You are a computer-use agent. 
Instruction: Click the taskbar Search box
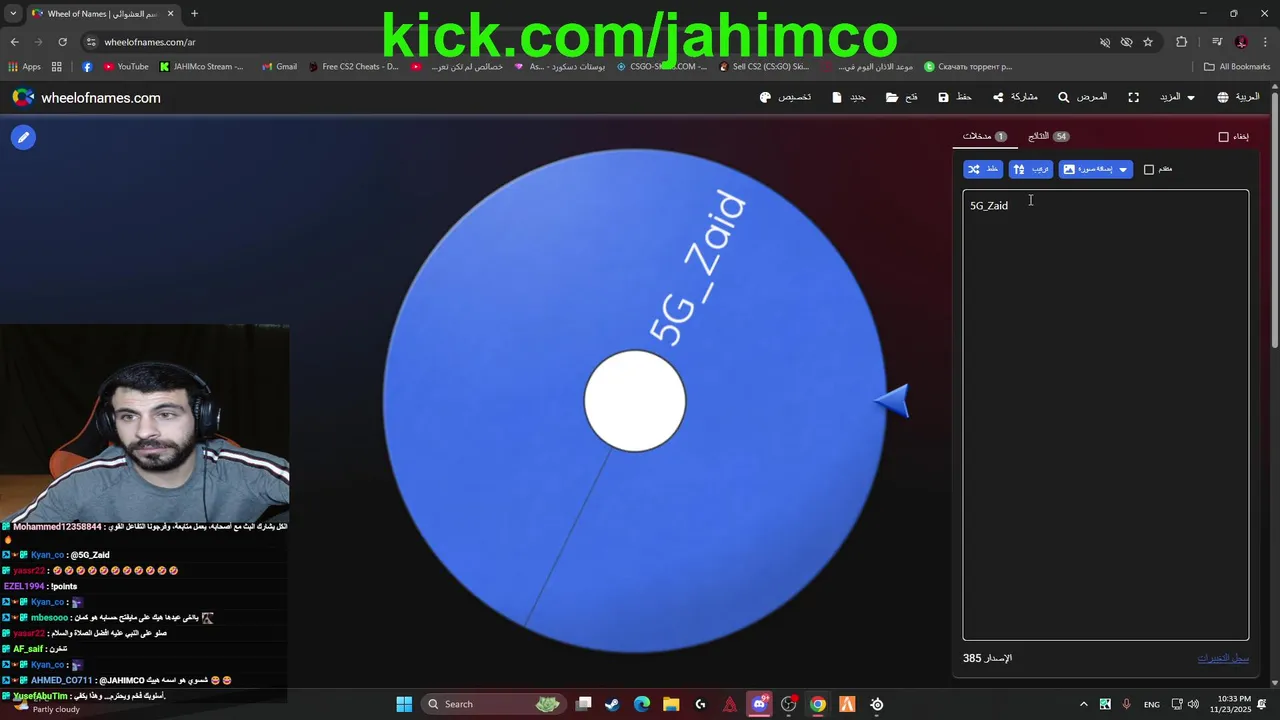coord(493,704)
